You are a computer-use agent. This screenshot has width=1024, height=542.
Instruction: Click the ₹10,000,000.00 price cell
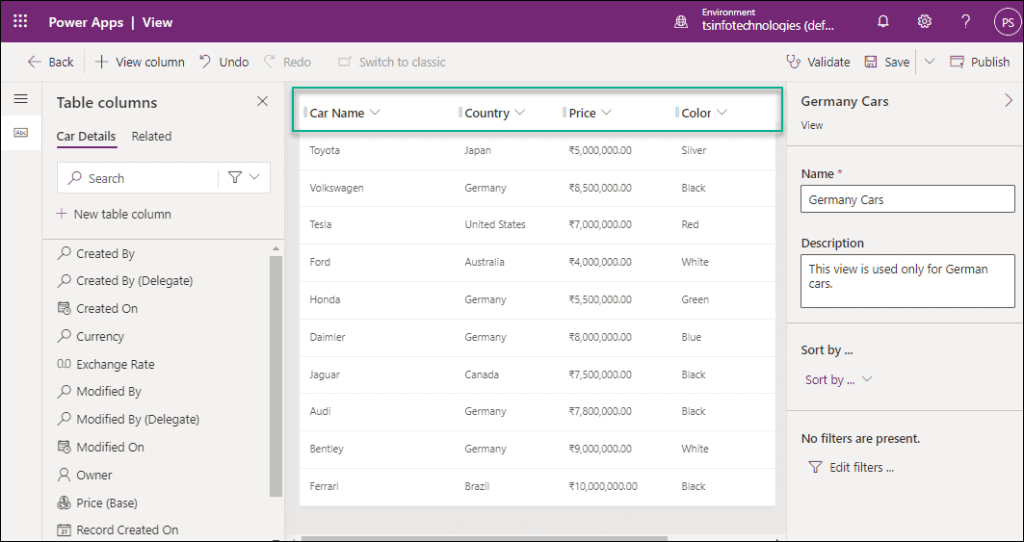(603, 486)
